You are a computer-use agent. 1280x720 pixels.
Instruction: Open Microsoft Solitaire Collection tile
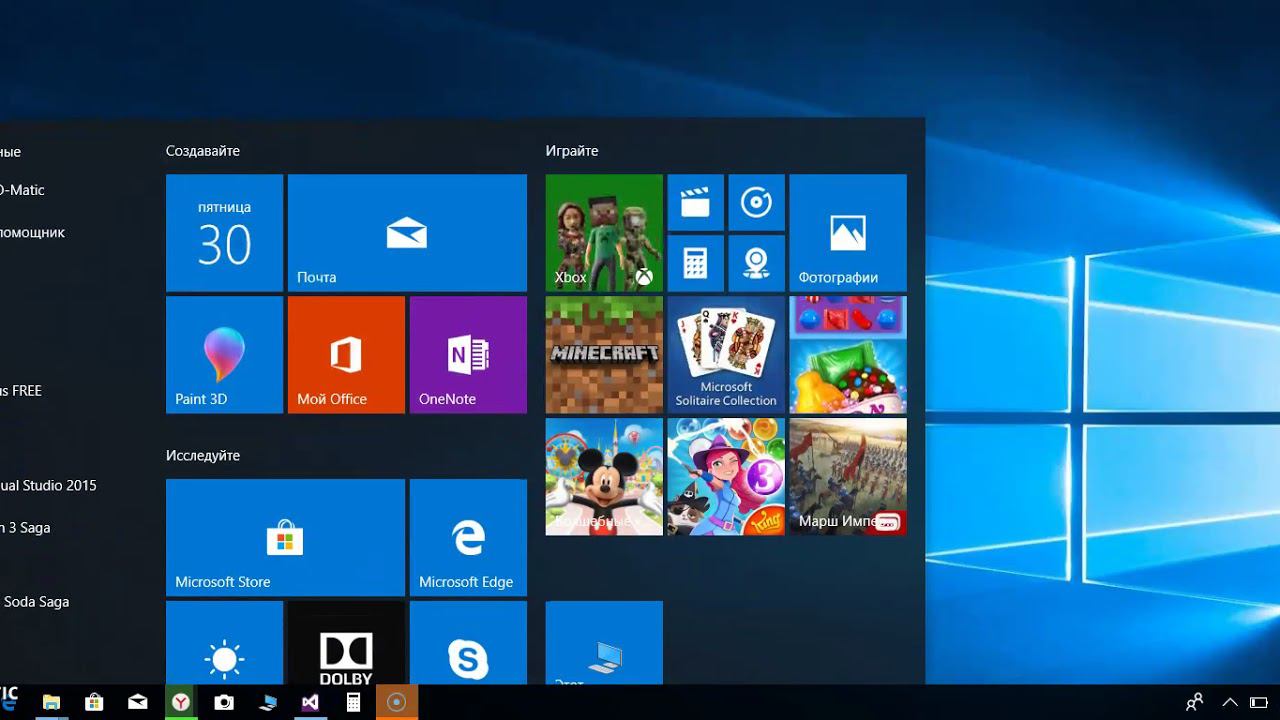pos(726,355)
